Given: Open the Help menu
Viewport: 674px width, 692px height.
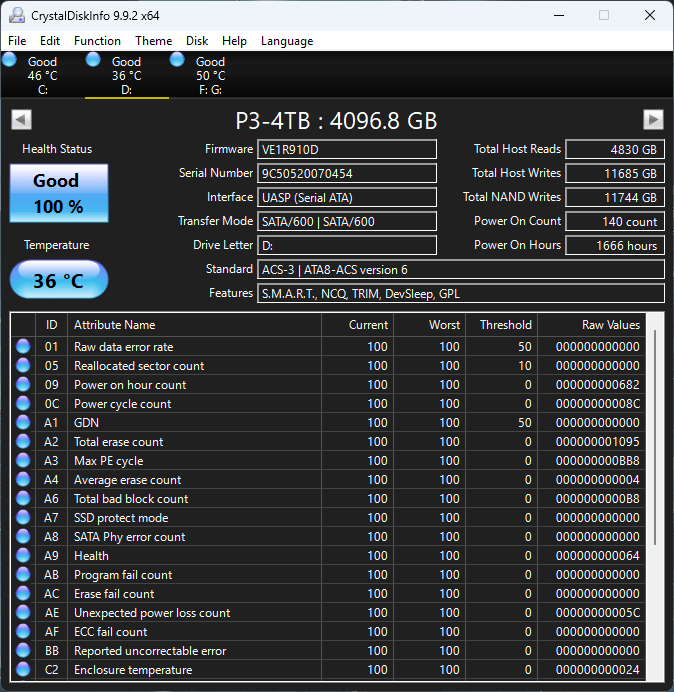Looking at the screenshot, I should click(x=234, y=41).
